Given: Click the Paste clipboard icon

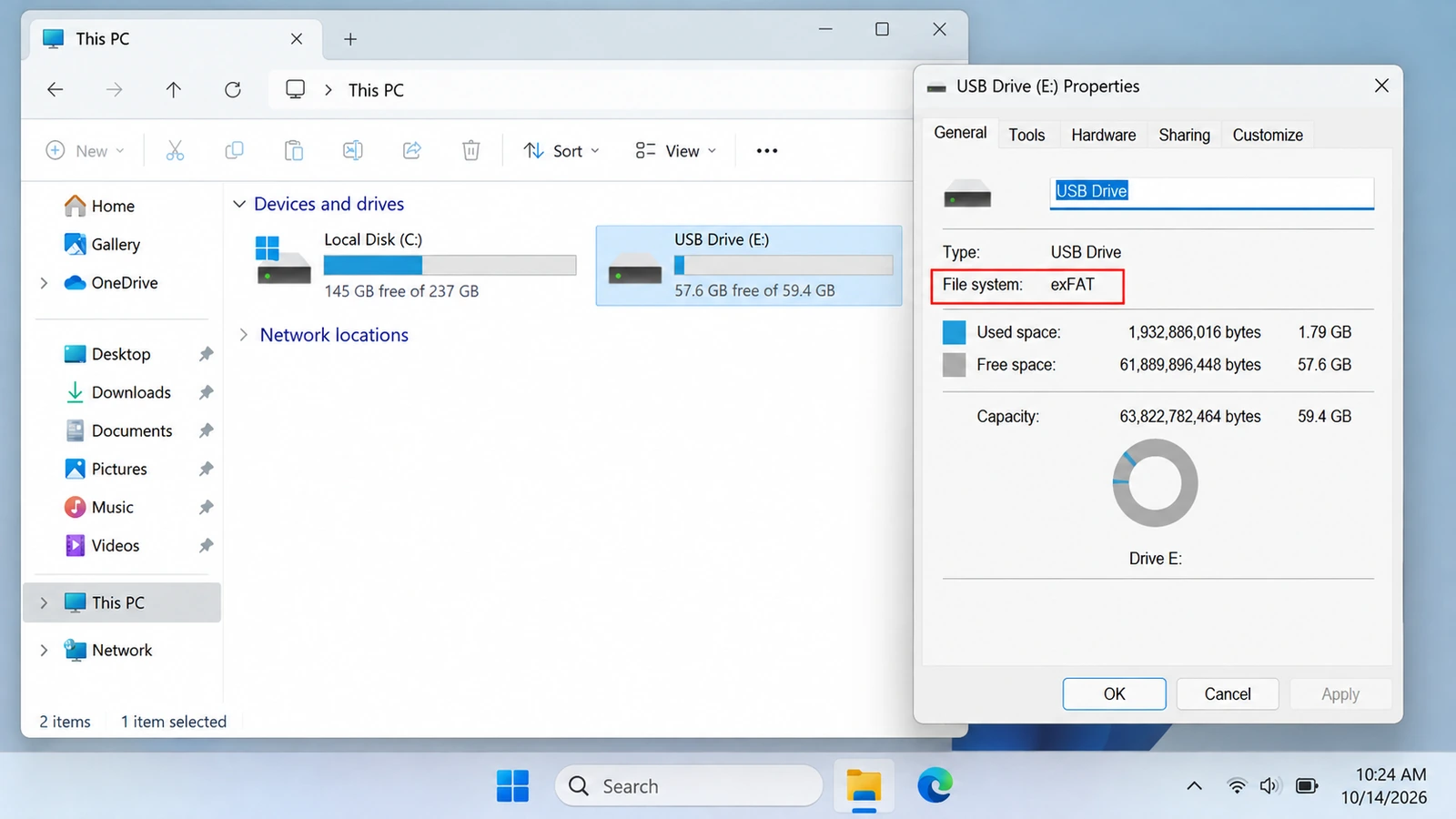Looking at the screenshot, I should click(293, 150).
